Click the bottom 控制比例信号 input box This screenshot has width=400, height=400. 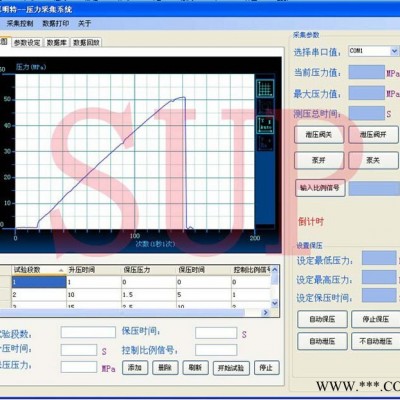click(x=216, y=350)
